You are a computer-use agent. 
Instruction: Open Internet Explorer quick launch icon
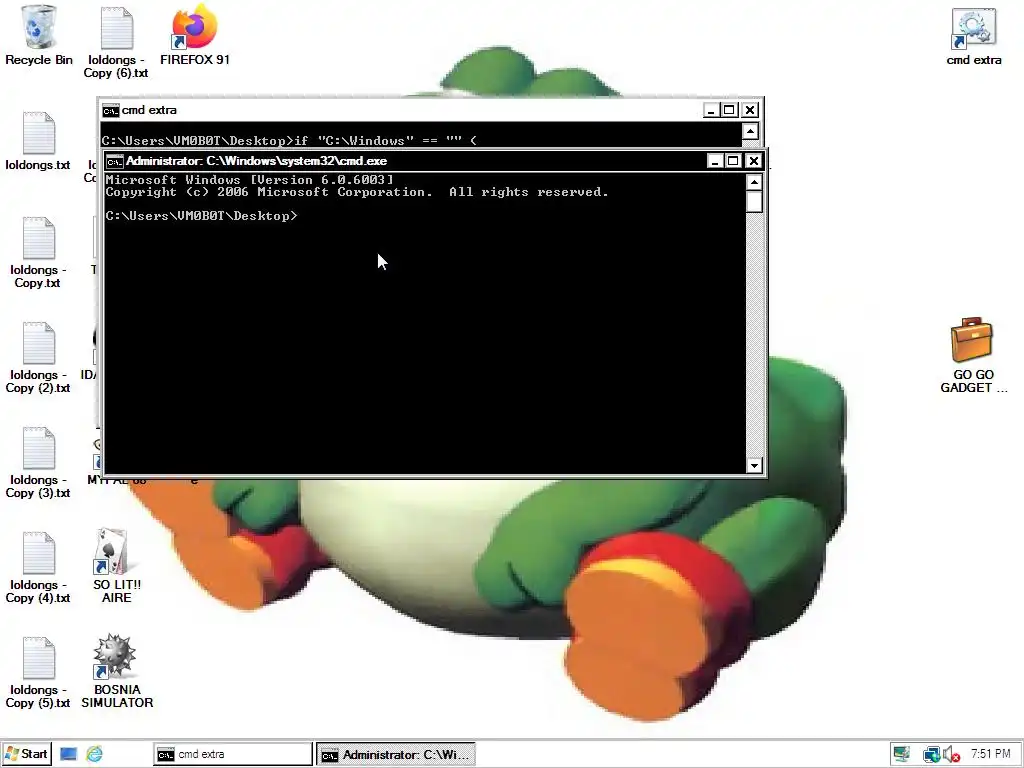(x=95, y=754)
